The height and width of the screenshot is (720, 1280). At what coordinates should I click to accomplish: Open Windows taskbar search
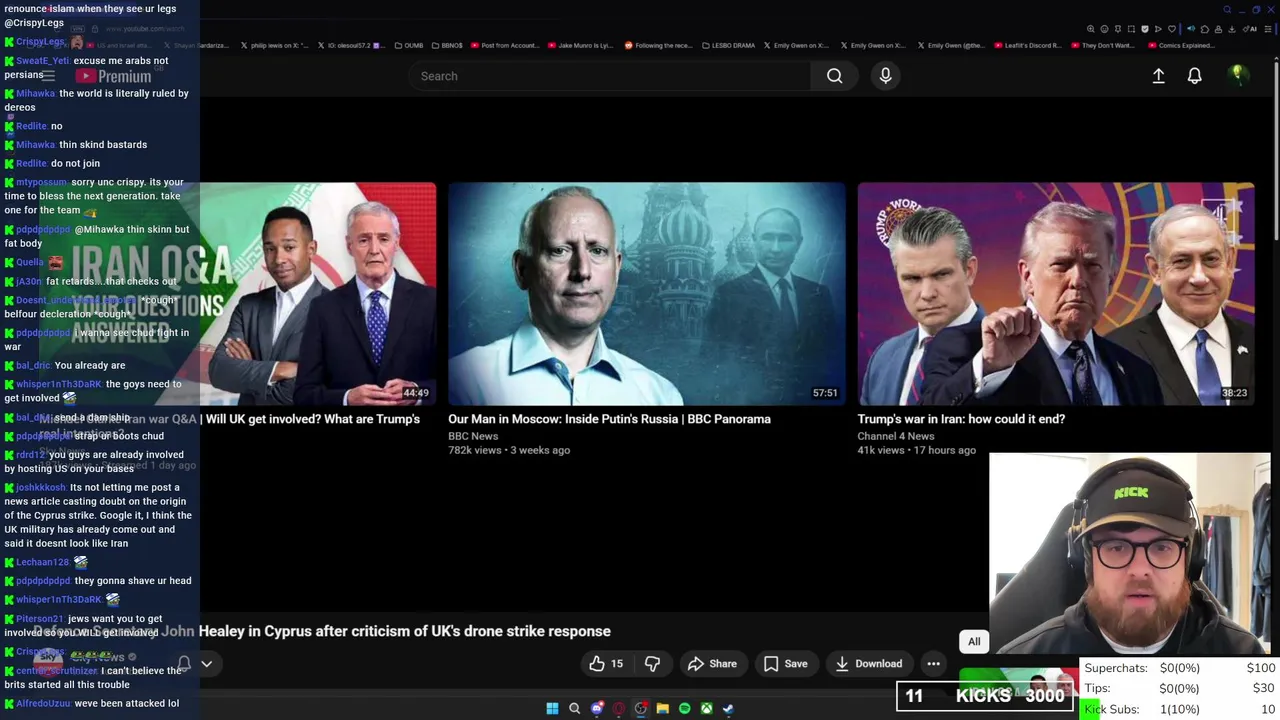574,709
